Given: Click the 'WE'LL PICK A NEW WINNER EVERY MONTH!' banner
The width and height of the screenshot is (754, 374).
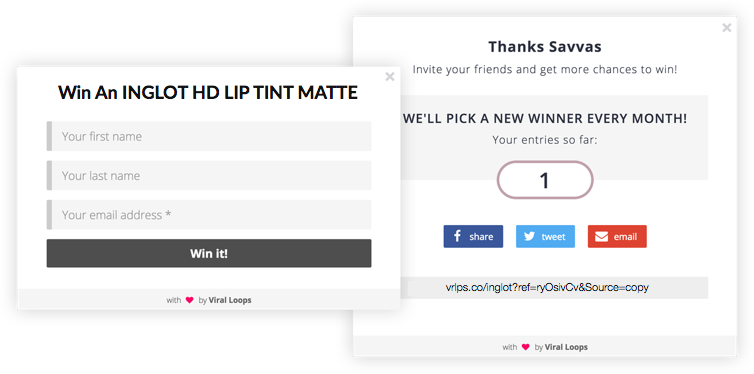Looking at the screenshot, I should coord(545,119).
